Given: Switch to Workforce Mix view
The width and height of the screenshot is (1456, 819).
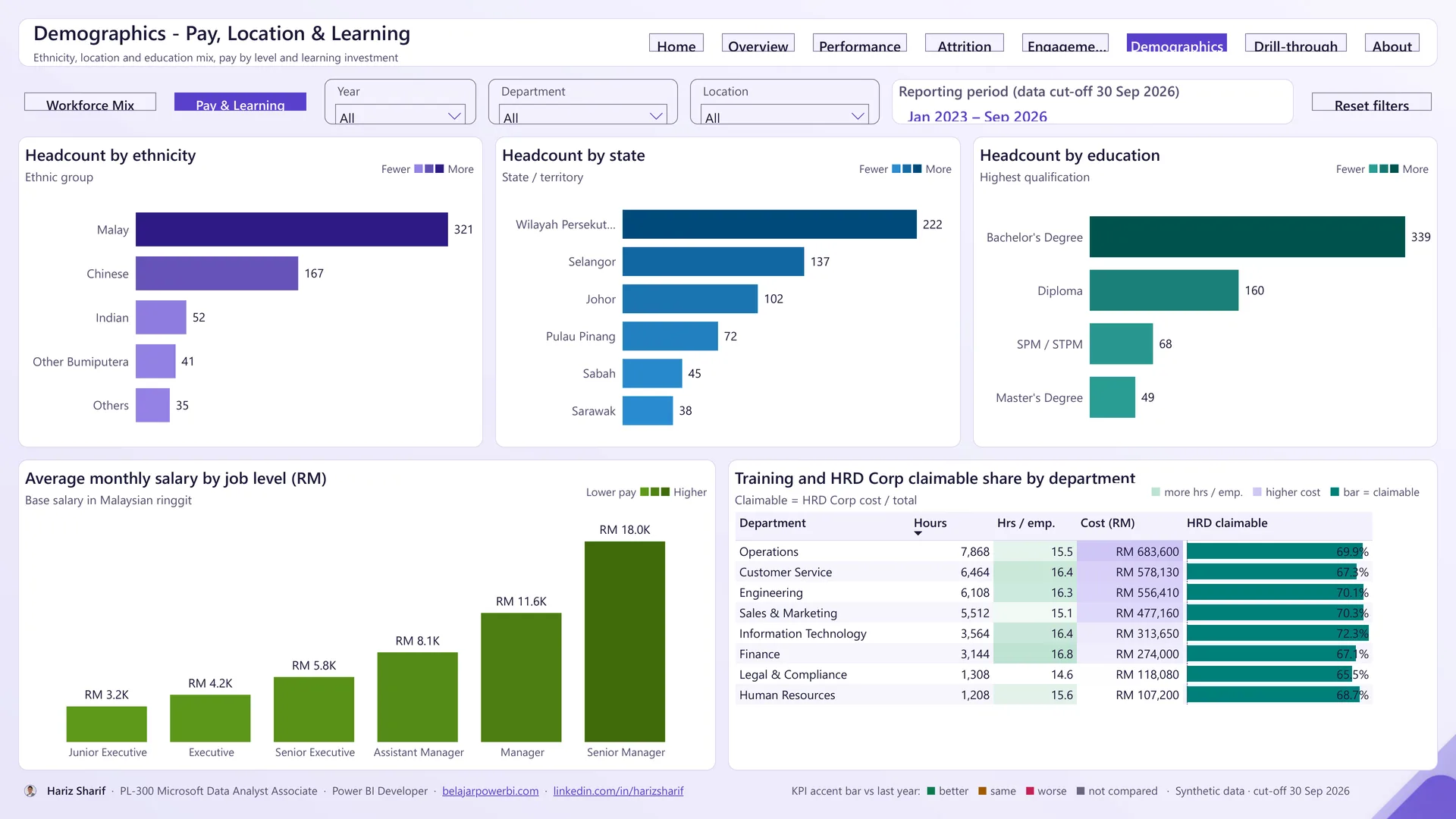Looking at the screenshot, I should (x=90, y=102).
